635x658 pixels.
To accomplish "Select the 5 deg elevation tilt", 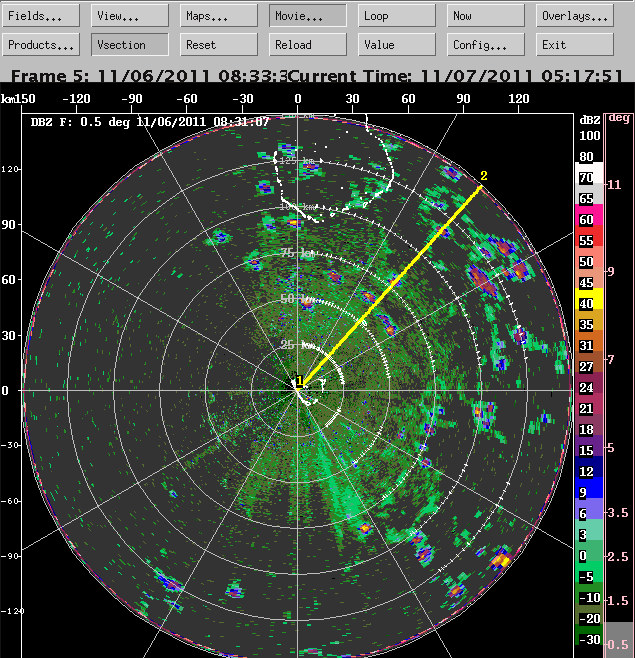I will click(x=611, y=448).
